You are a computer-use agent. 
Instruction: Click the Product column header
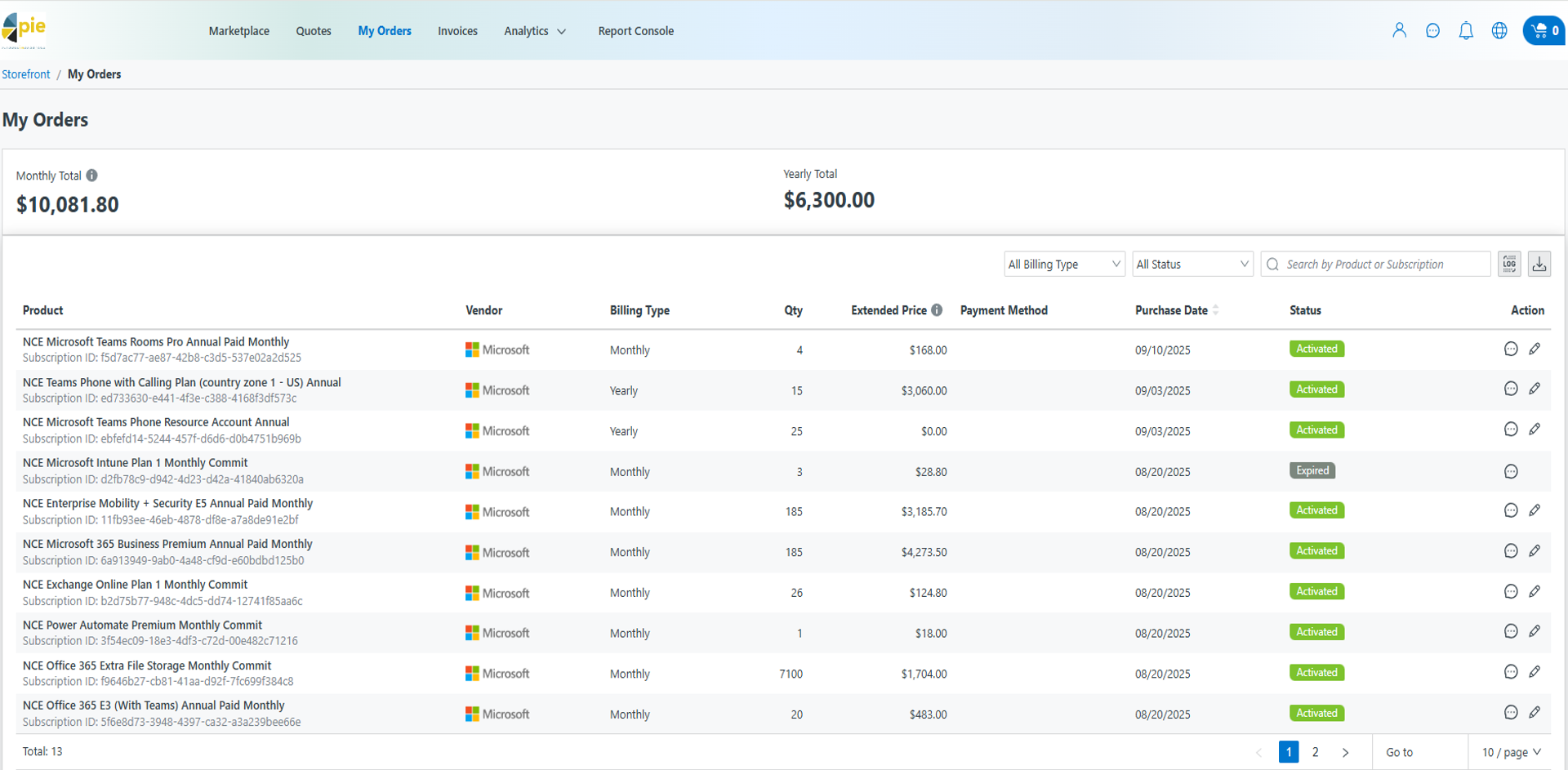coord(42,310)
